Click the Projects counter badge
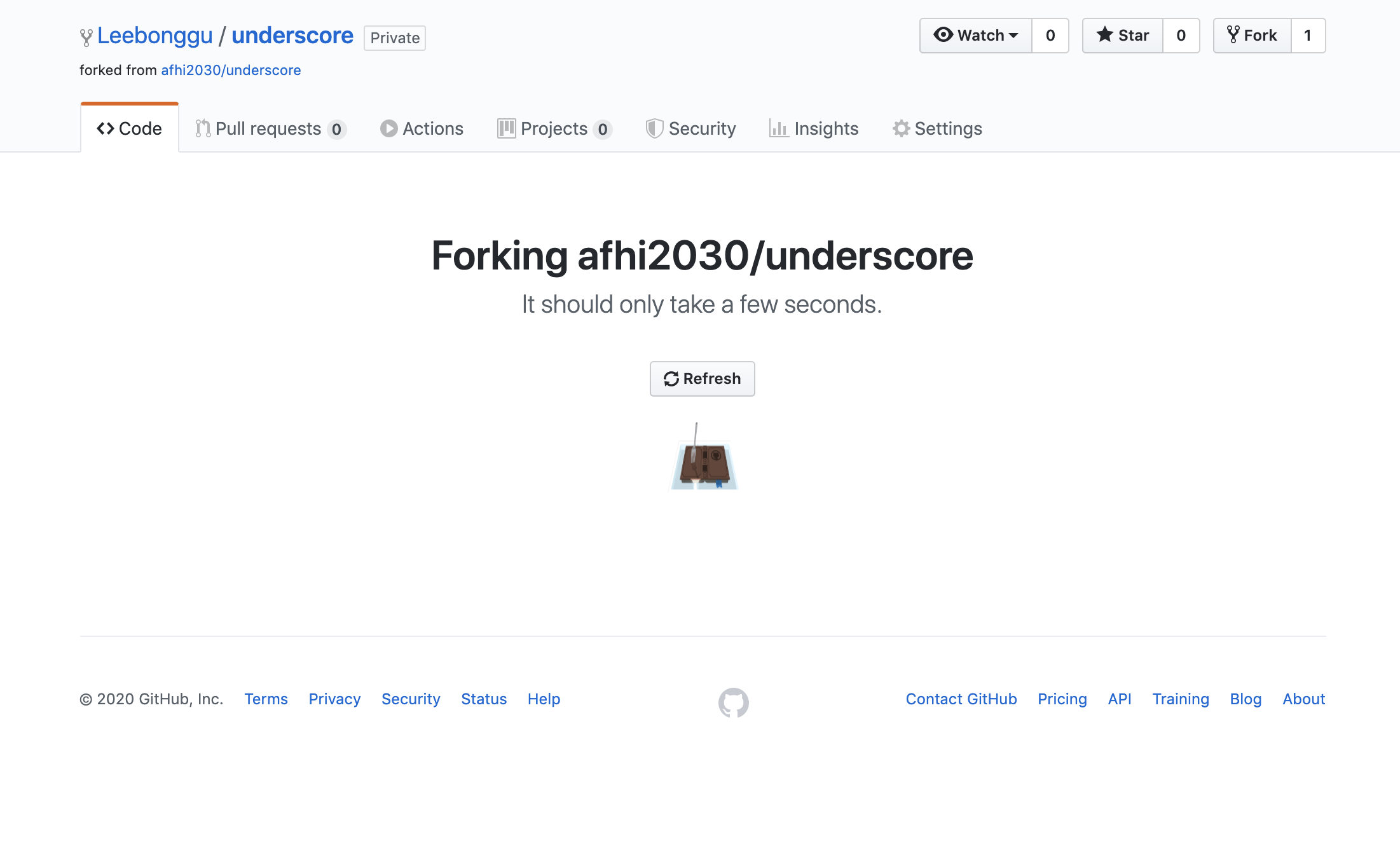Image resolution: width=1400 pixels, height=867 pixels. [x=602, y=129]
